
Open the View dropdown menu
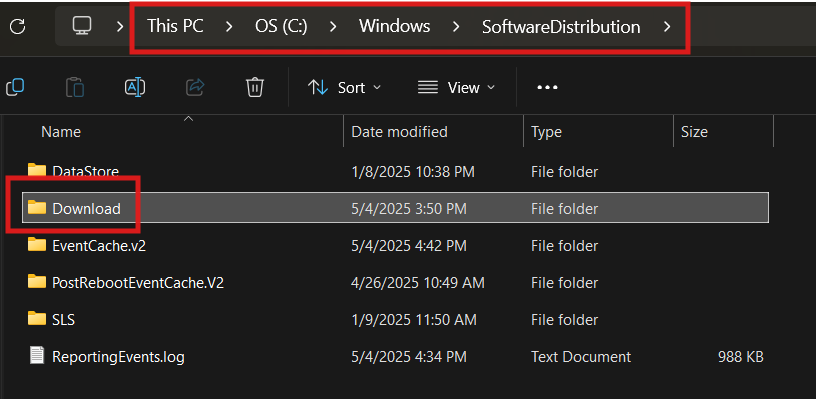[x=456, y=87]
